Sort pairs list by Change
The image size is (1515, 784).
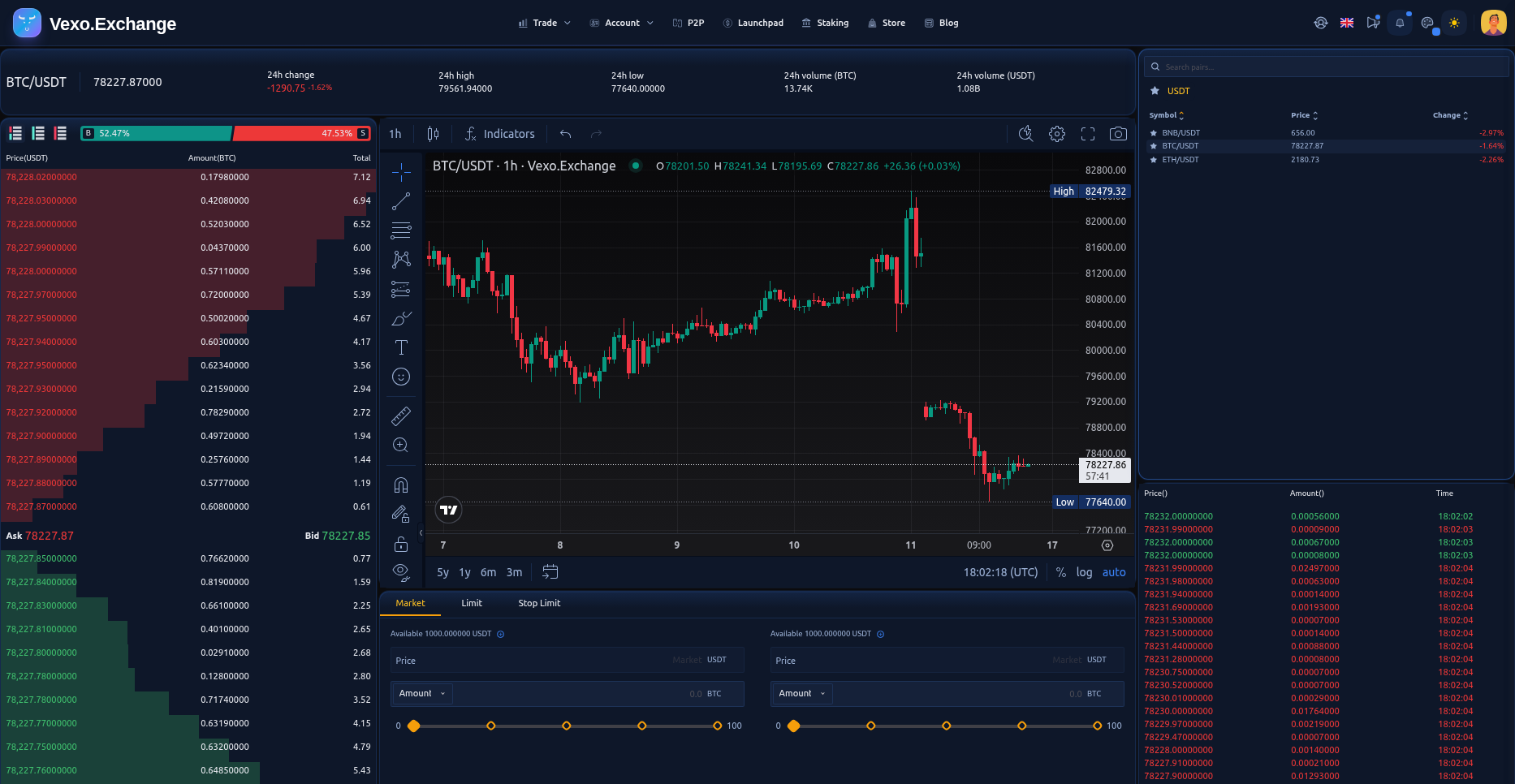point(1451,115)
